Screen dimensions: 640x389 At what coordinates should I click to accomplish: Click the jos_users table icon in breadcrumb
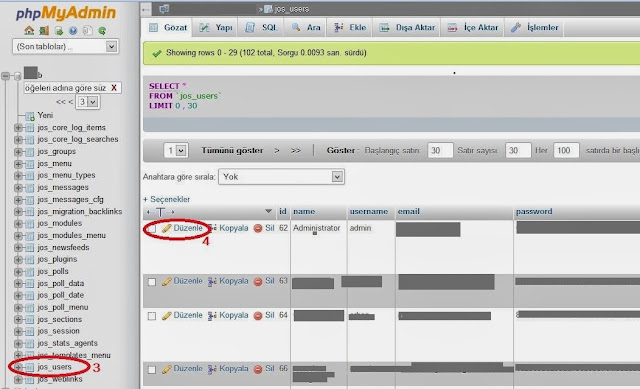[268, 9]
